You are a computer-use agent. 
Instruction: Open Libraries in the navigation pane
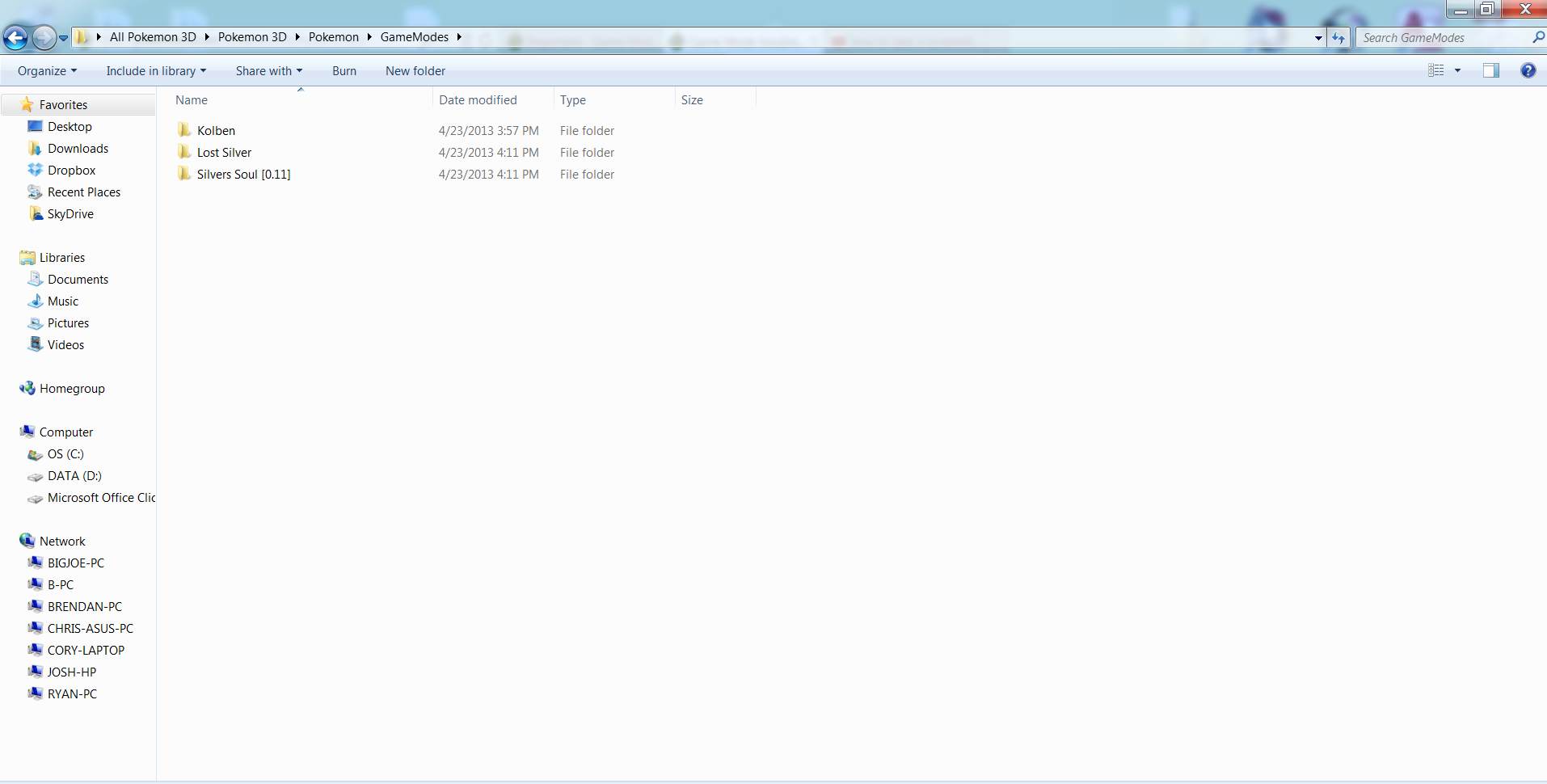click(x=62, y=258)
